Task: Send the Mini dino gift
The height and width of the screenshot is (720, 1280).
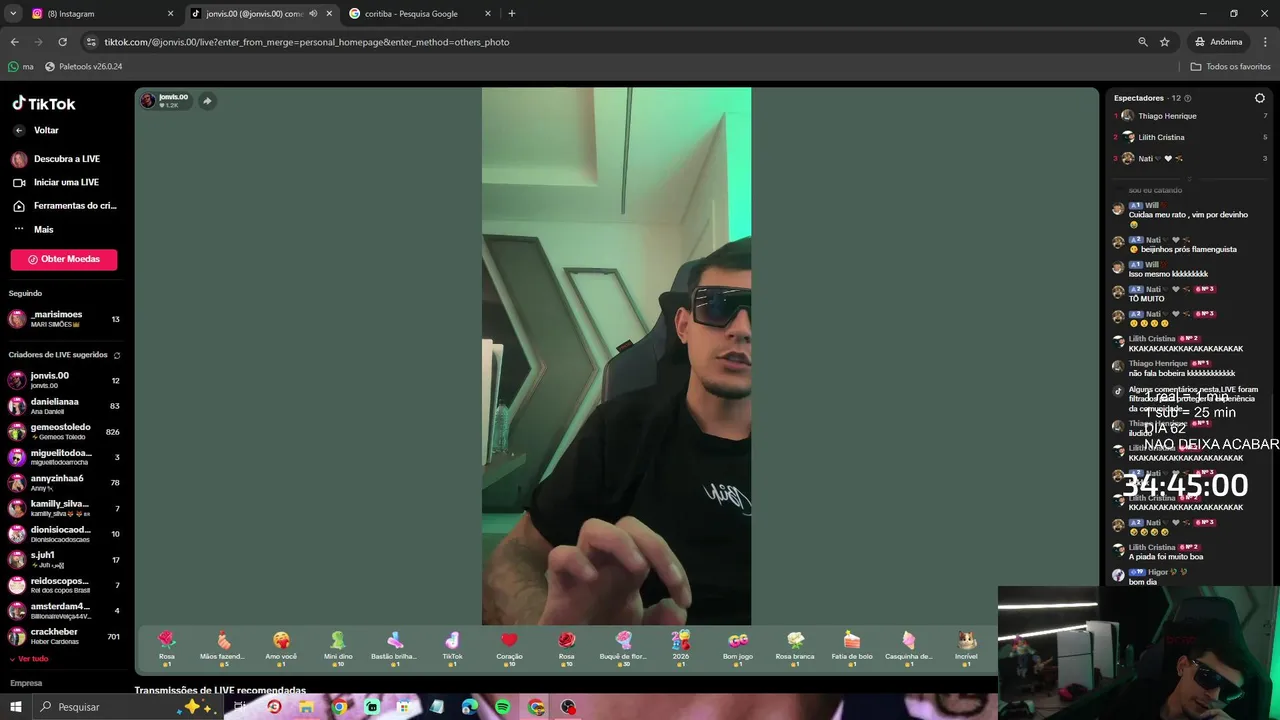Action: click(338, 648)
